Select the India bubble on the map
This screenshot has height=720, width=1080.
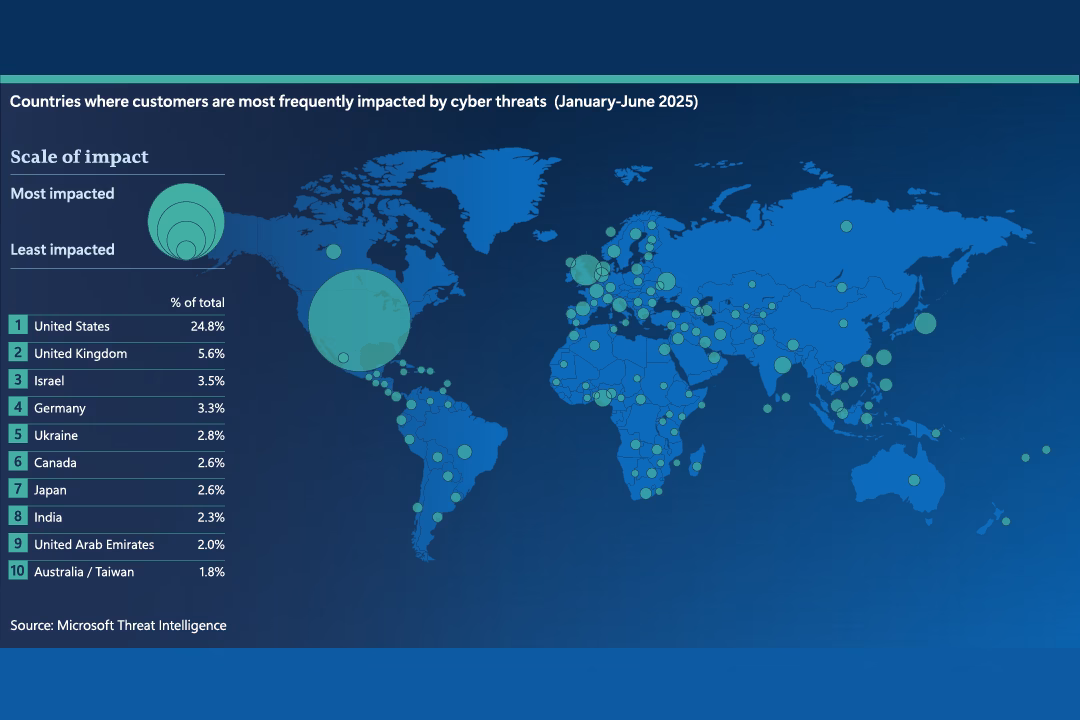[782, 365]
